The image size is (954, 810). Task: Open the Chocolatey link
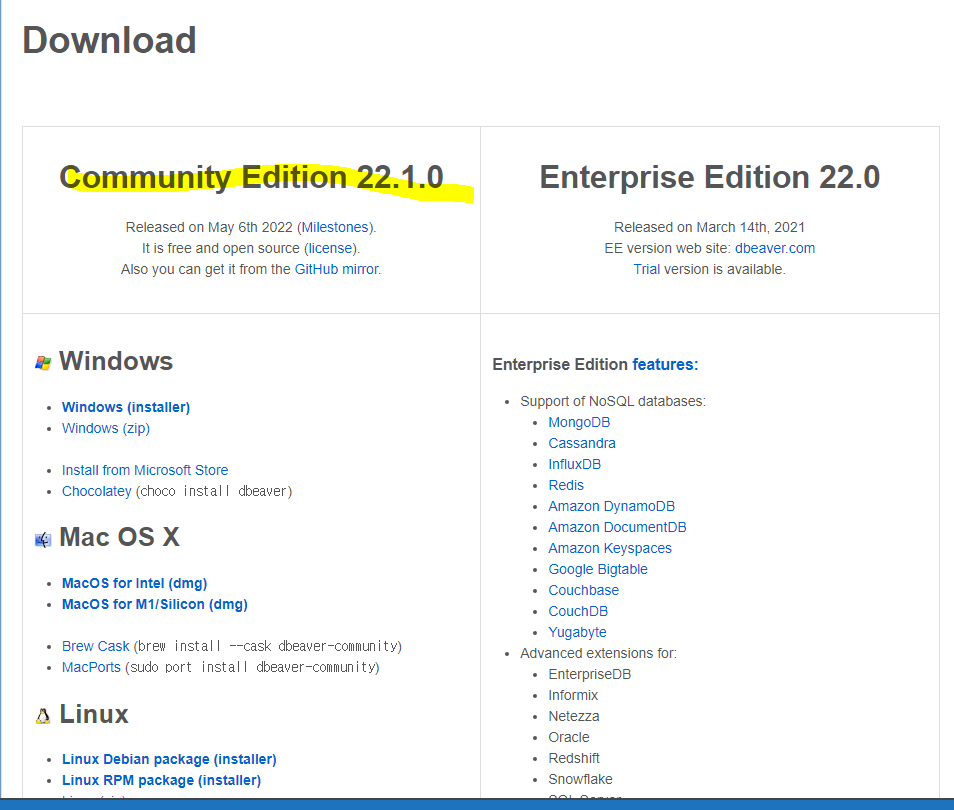pos(97,491)
